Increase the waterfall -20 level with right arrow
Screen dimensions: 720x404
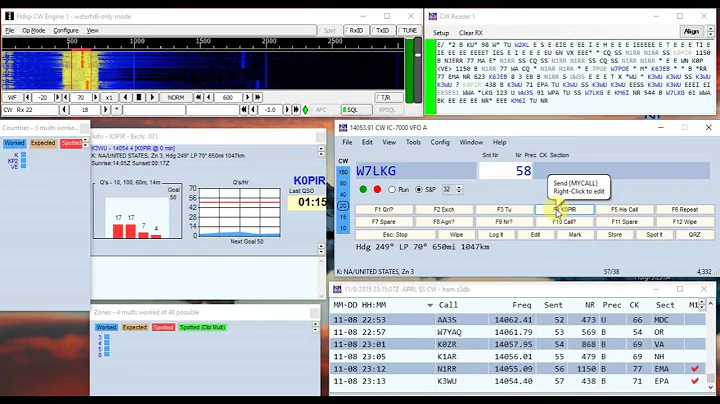57,97
